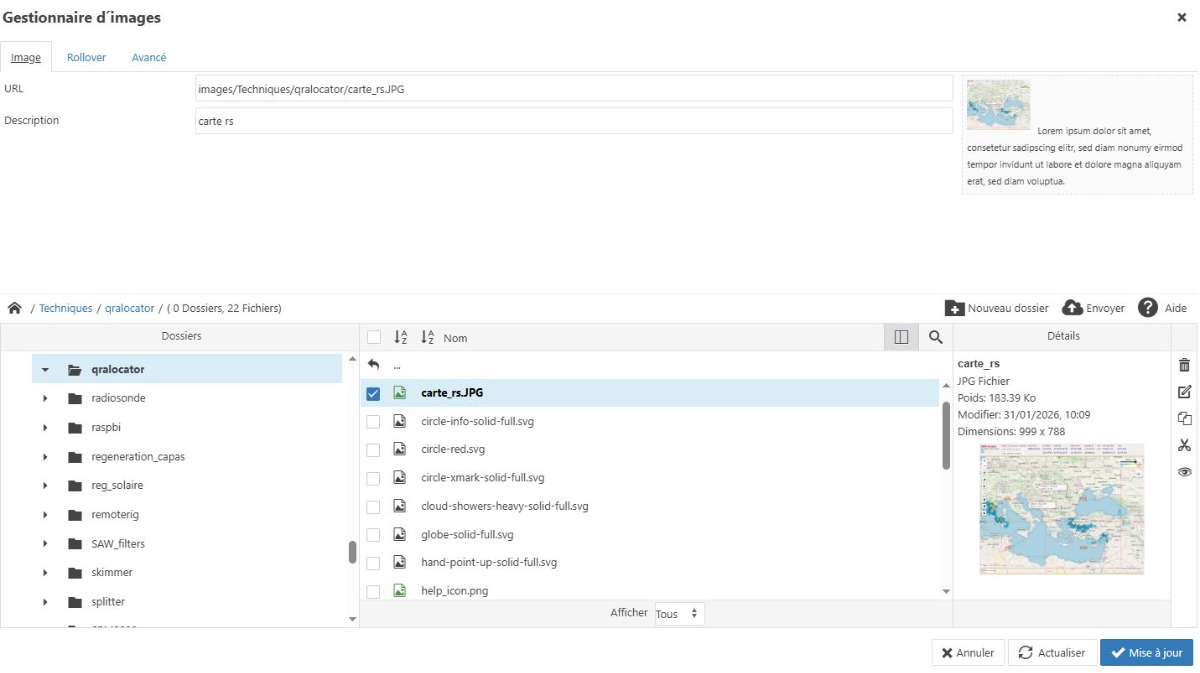
Task: Open the file search magnifier
Action: coord(936,338)
